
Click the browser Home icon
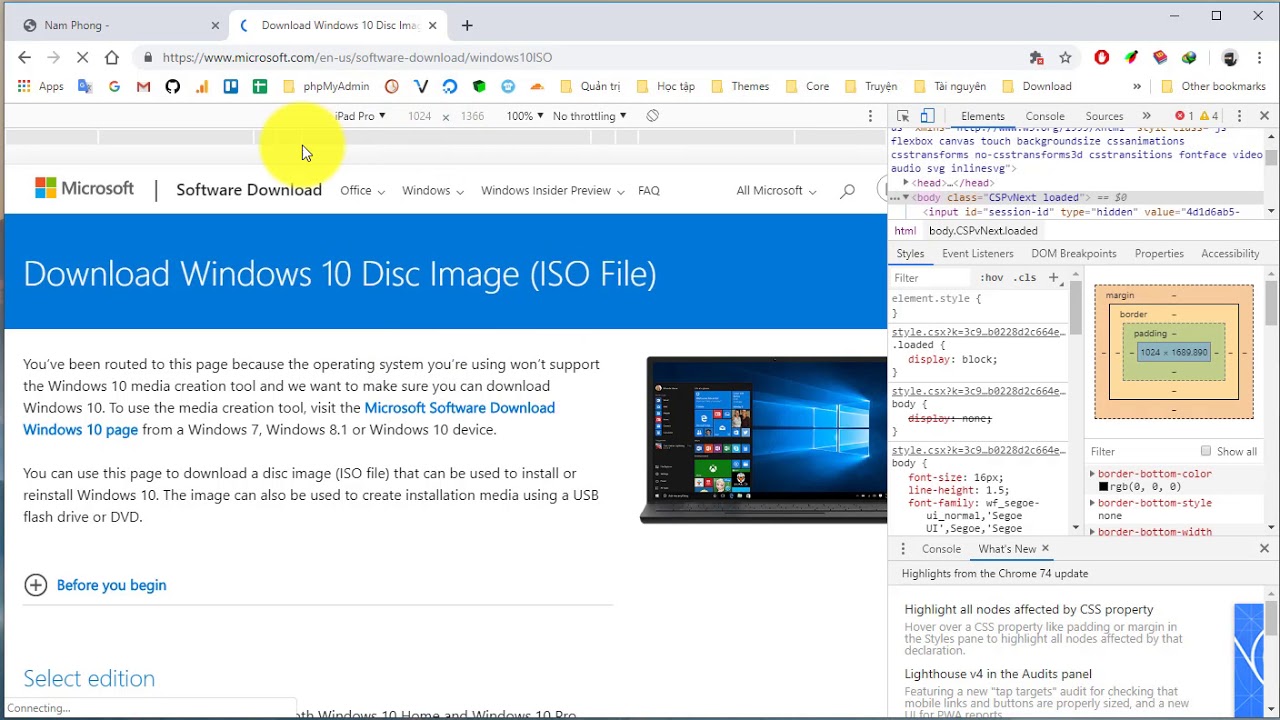coord(112,57)
